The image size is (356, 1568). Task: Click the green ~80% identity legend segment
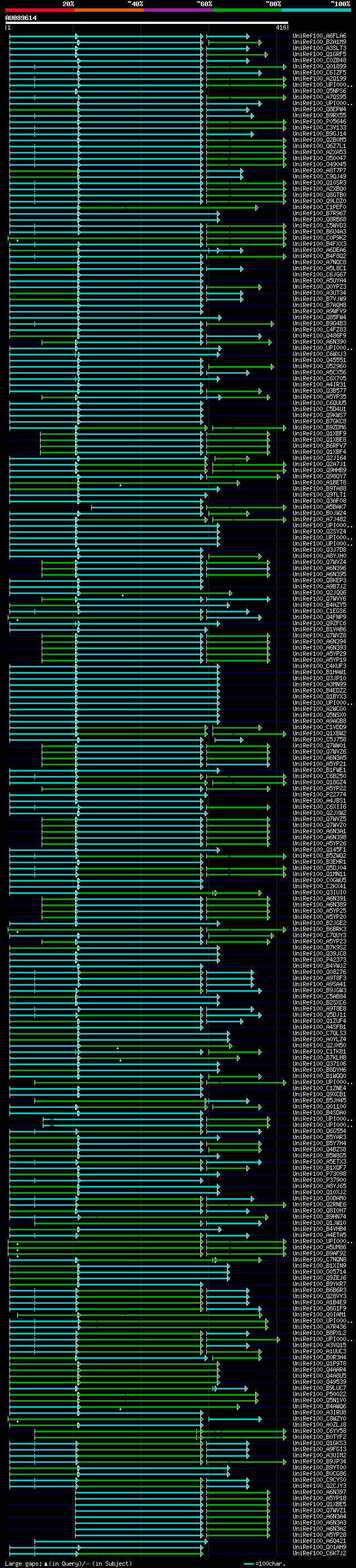coord(247,10)
